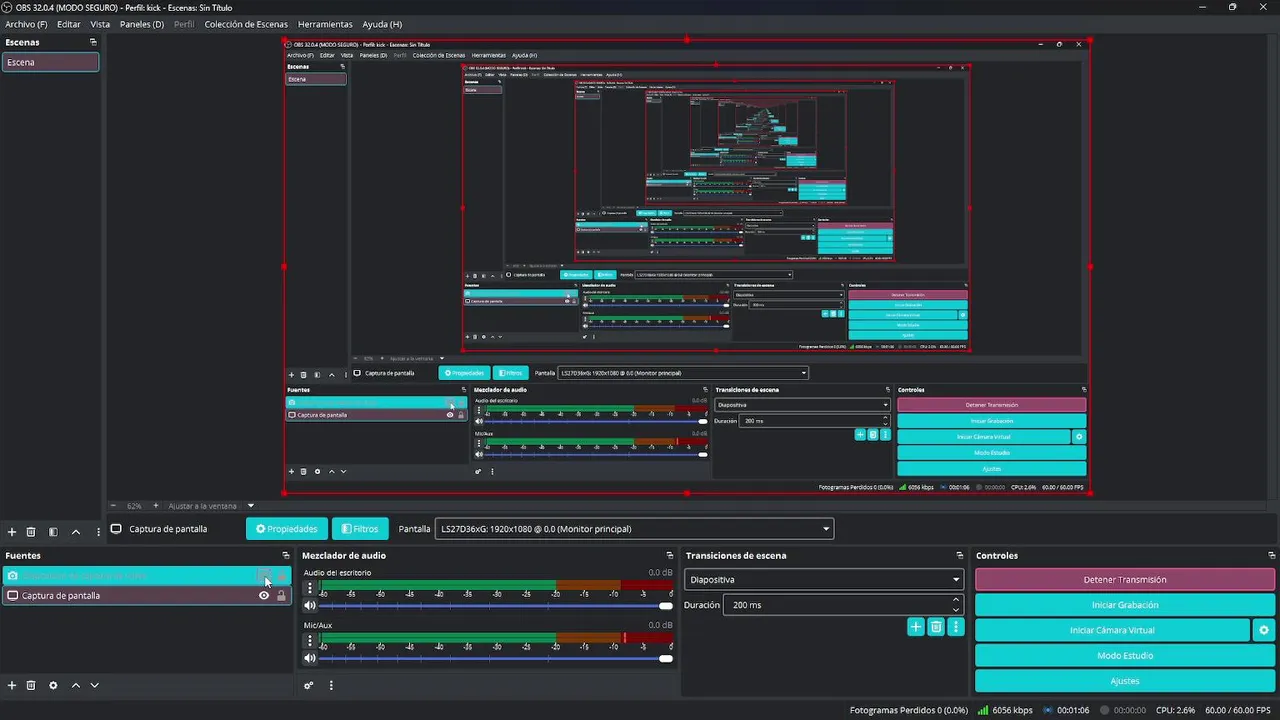Open Colección de Escenas menu
Viewport: 1280px width, 720px height.
coord(246,24)
